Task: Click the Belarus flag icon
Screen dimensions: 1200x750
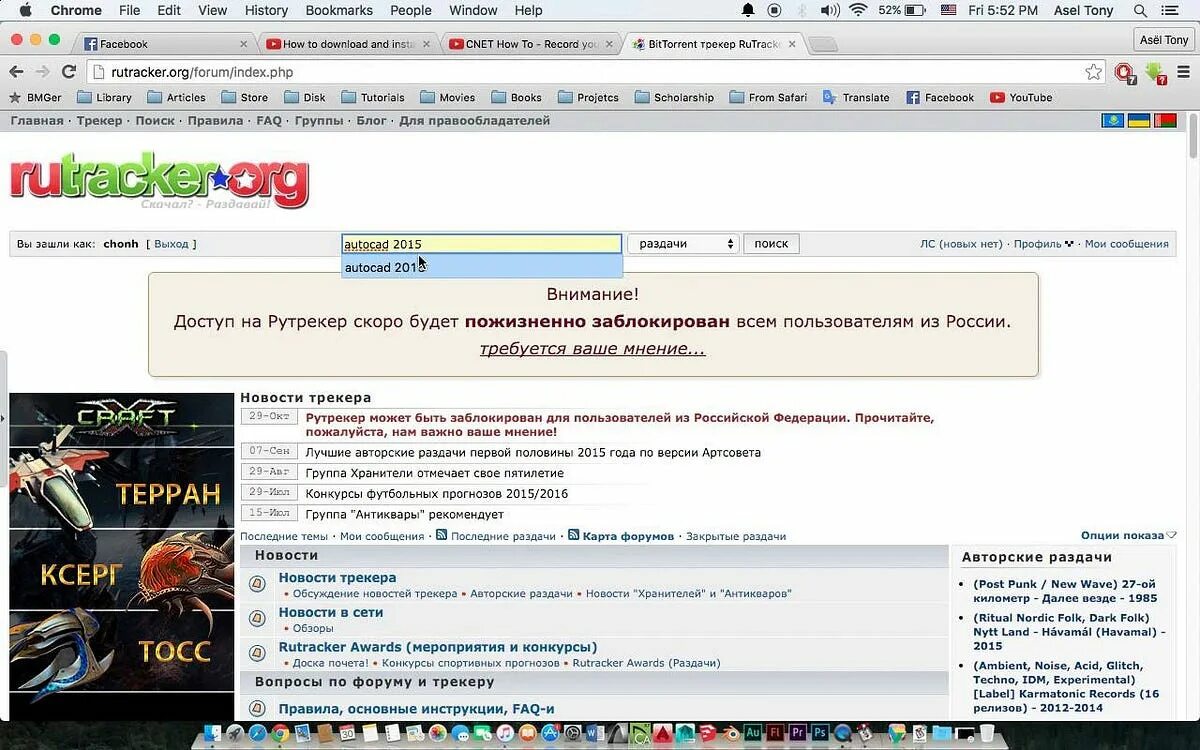Action: tap(1165, 121)
